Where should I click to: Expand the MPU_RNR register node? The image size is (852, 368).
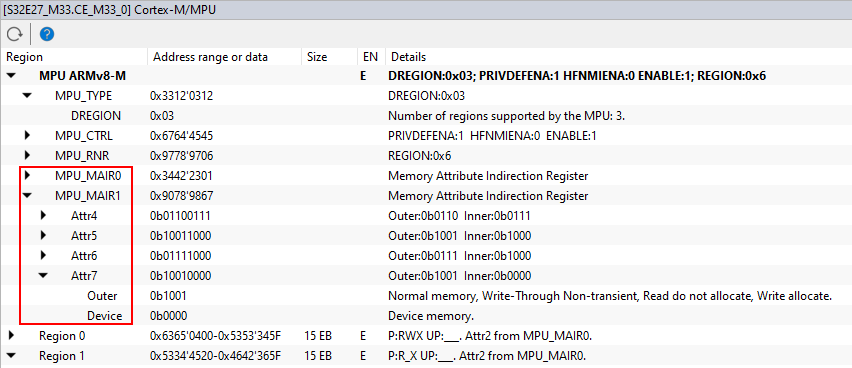tap(27, 155)
